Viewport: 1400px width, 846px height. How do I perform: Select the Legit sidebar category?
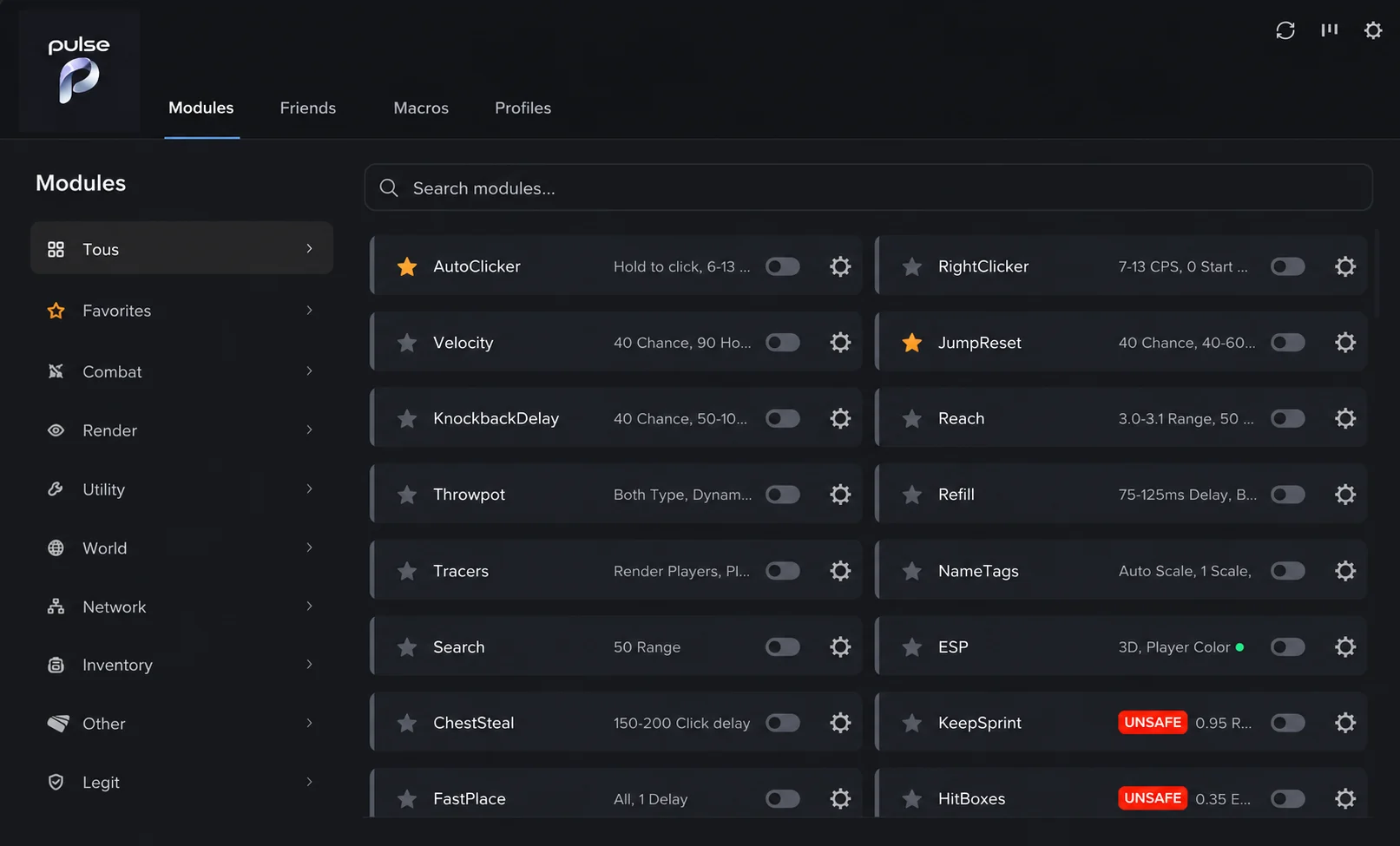181,783
